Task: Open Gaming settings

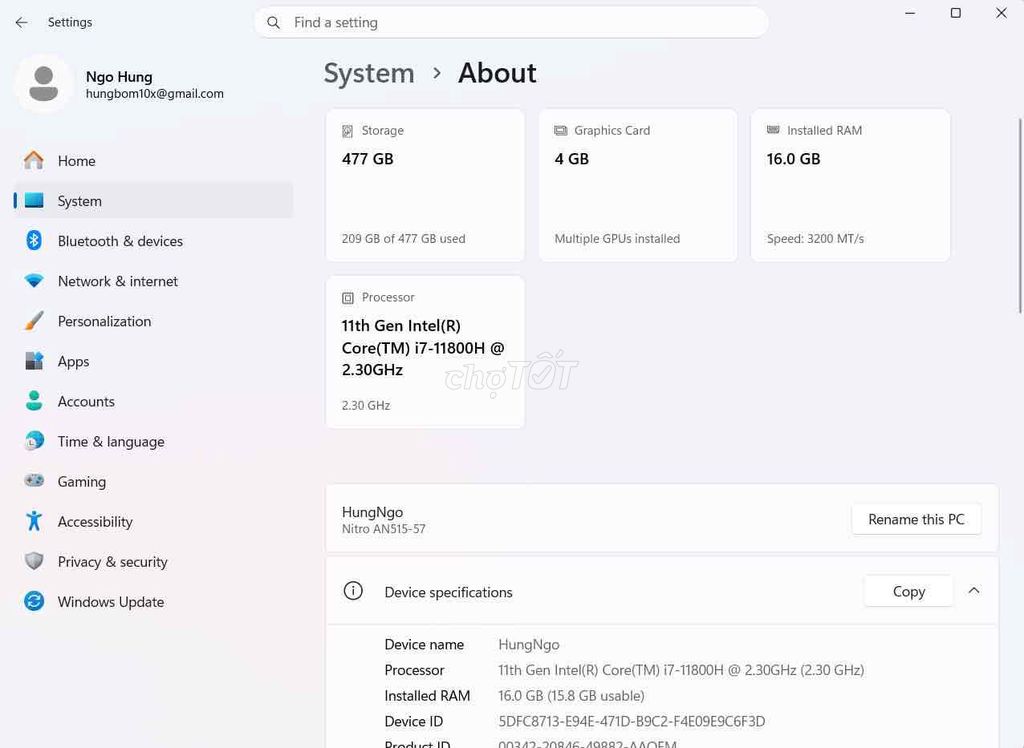Action: coord(153,481)
